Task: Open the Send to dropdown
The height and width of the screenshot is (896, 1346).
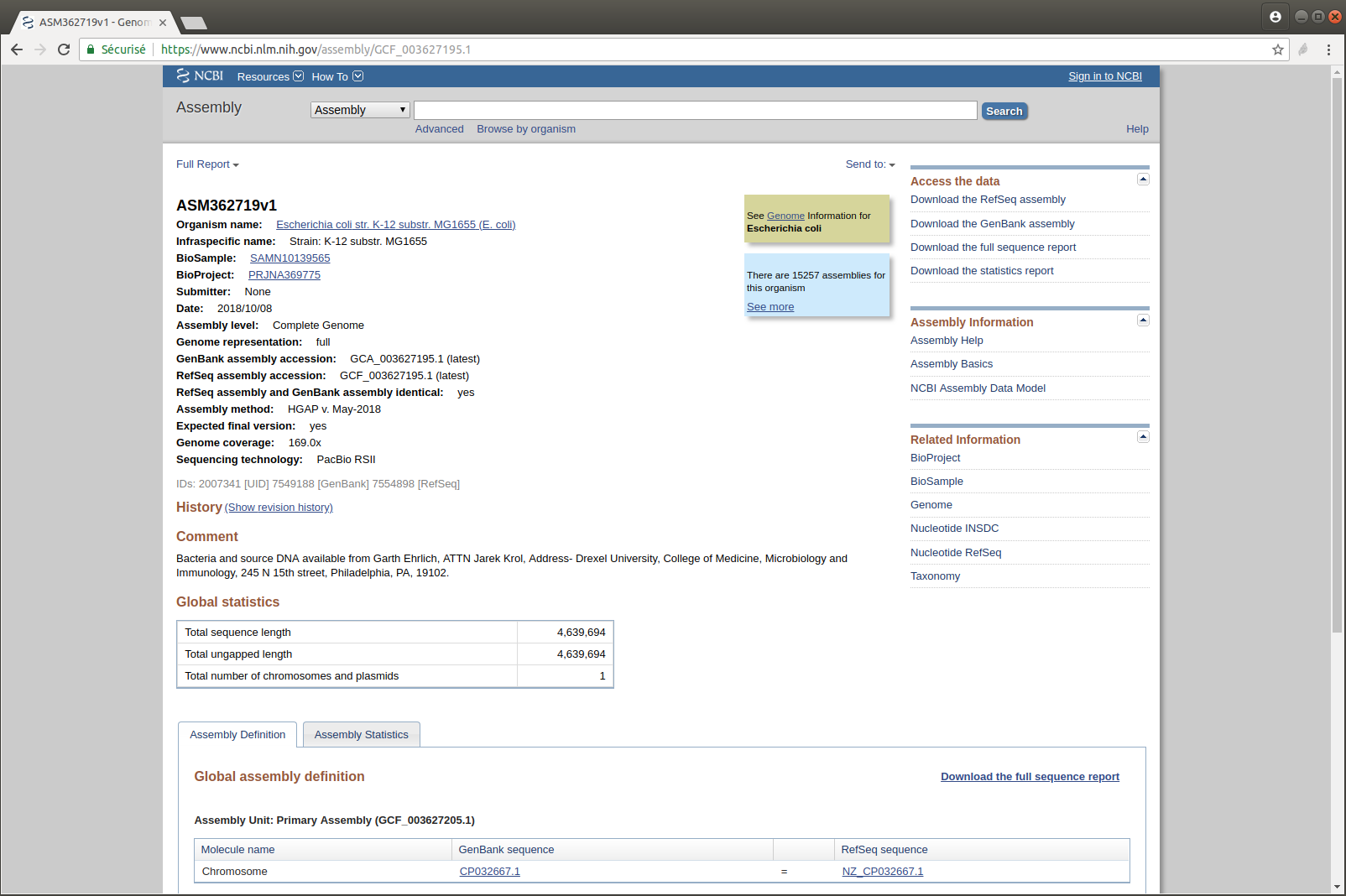Action: (x=870, y=164)
